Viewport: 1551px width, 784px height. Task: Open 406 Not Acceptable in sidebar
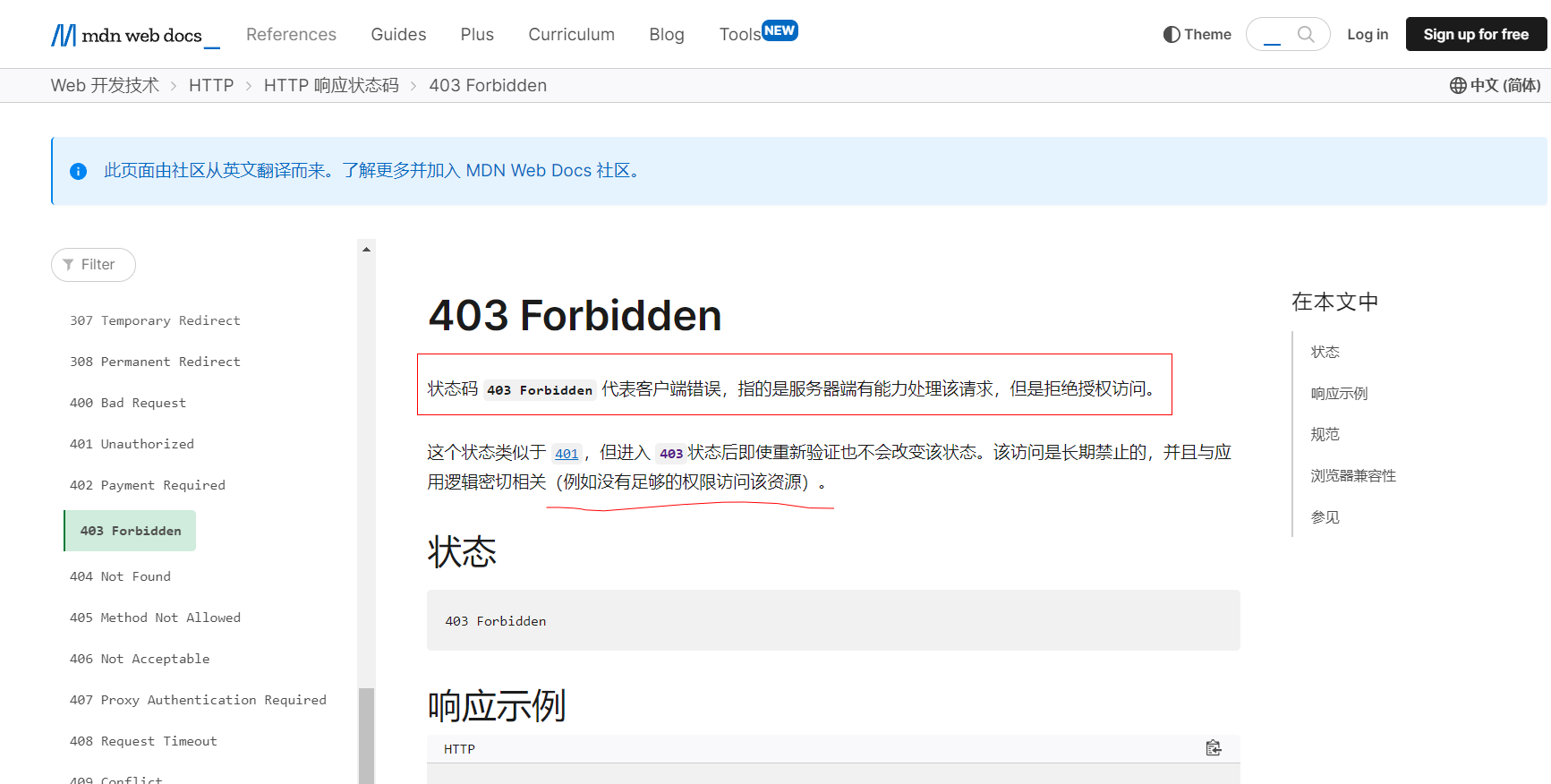pos(140,659)
